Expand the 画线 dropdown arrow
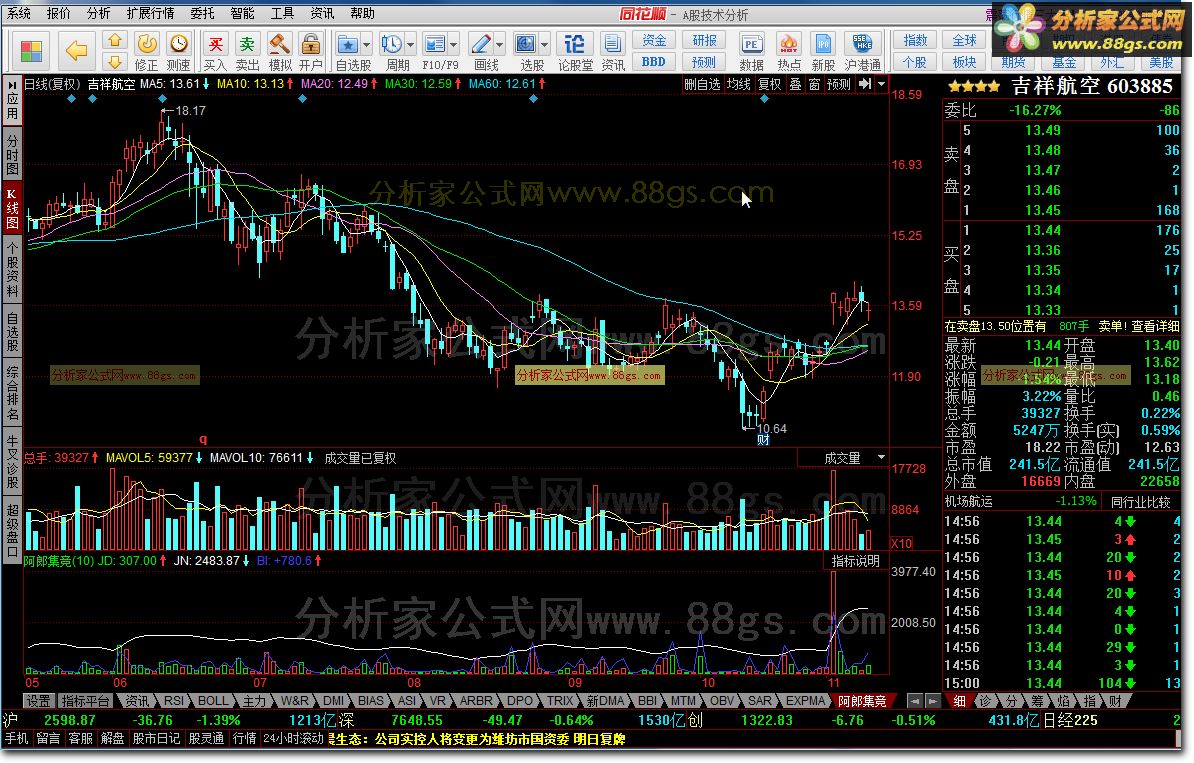Image resolution: width=1194 pixels, height=763 pixels. [500, 44]
